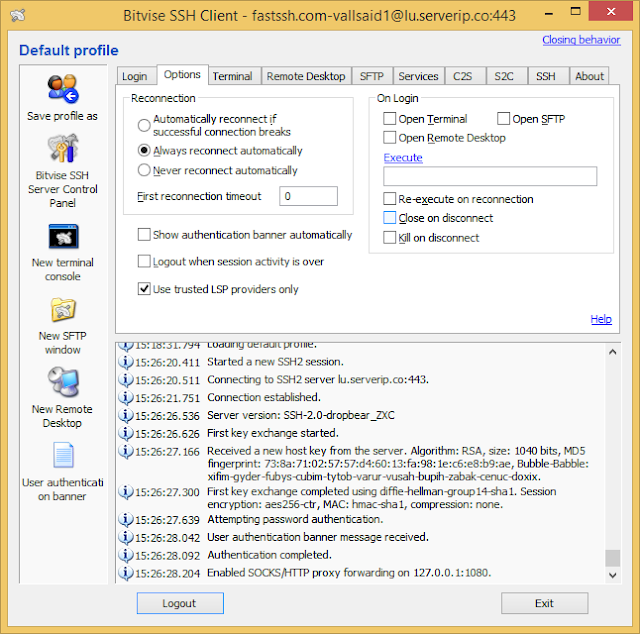Viewport: 640px width, 634px height.
Task: Click the Logout button
Action: point(180,603)
